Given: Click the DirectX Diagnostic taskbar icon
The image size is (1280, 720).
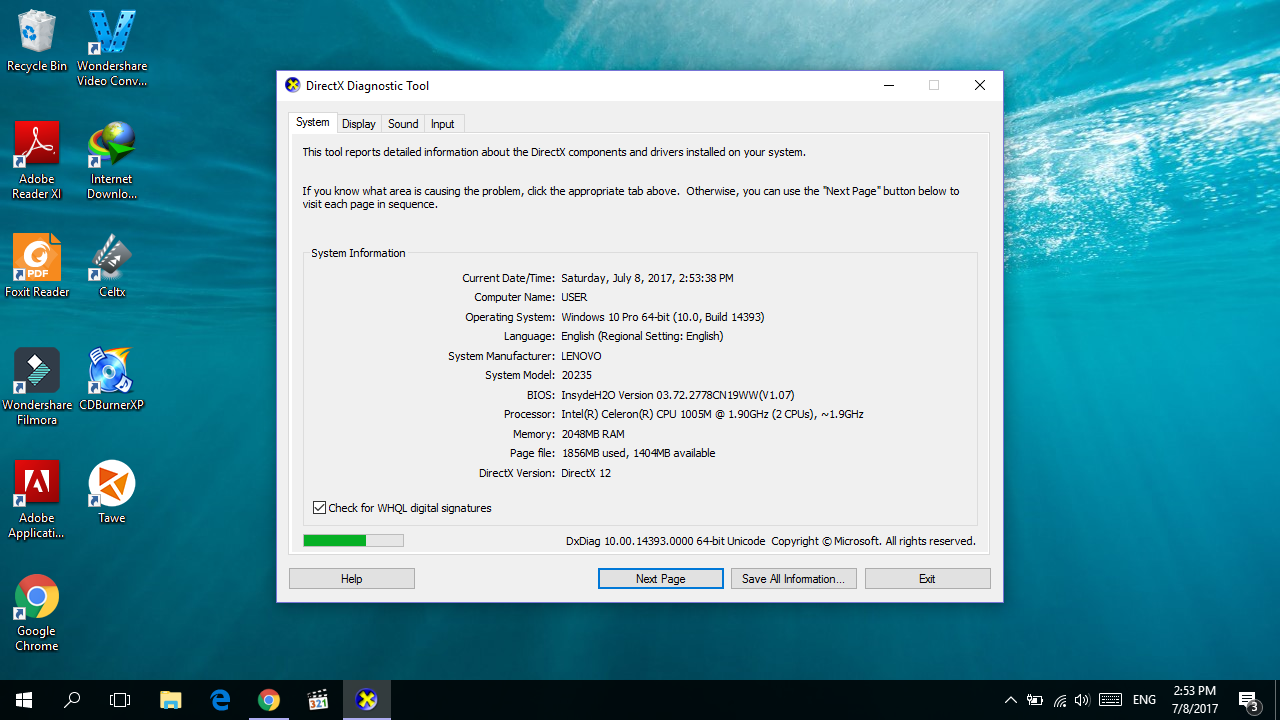Looking at the screenshot, I should point(367,700).
